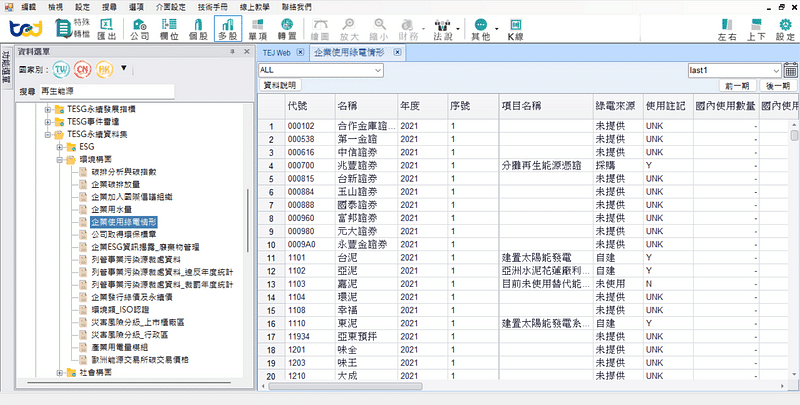
Task: Open the K線 candlestick chart icon
Action: [515, 29]
